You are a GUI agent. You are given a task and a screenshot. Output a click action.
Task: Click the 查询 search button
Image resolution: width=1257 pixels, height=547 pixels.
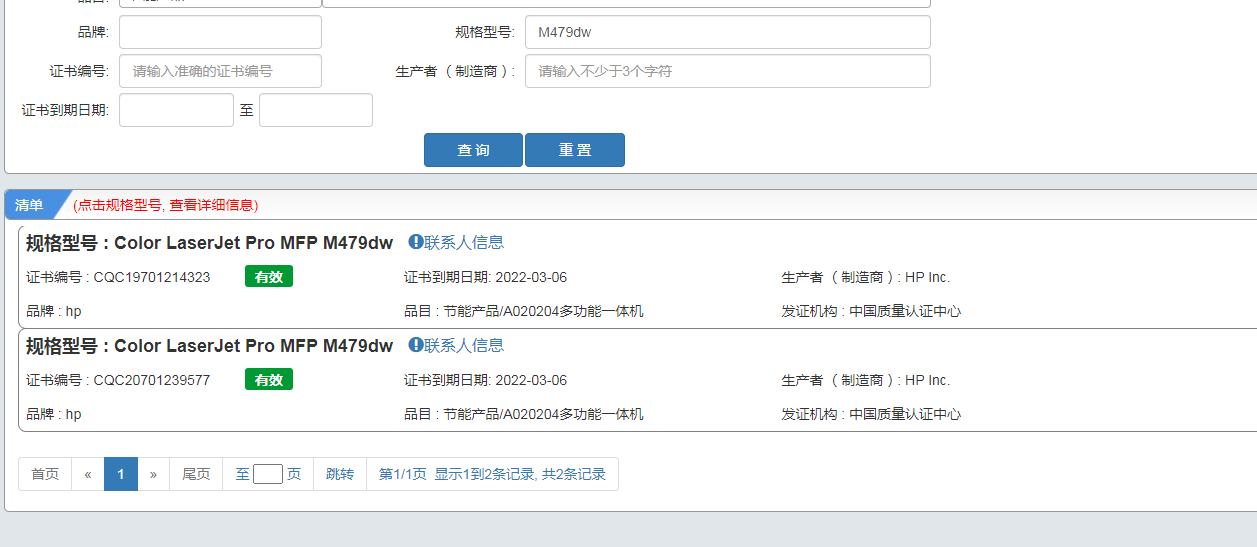[x=473, y=150]
